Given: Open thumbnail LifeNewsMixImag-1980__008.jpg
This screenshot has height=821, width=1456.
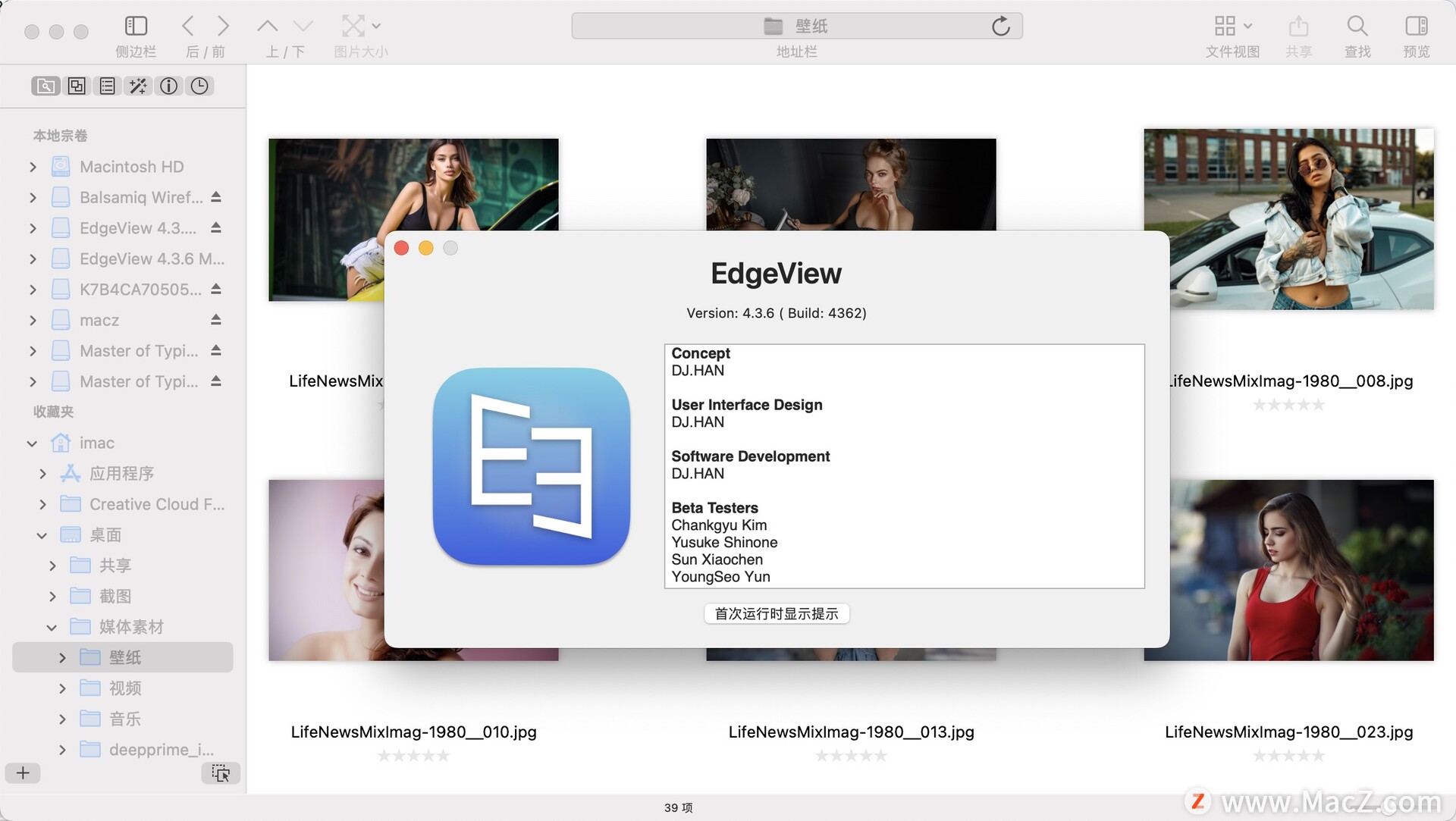Looking at the screenshot, I should tap(1288, 219).
